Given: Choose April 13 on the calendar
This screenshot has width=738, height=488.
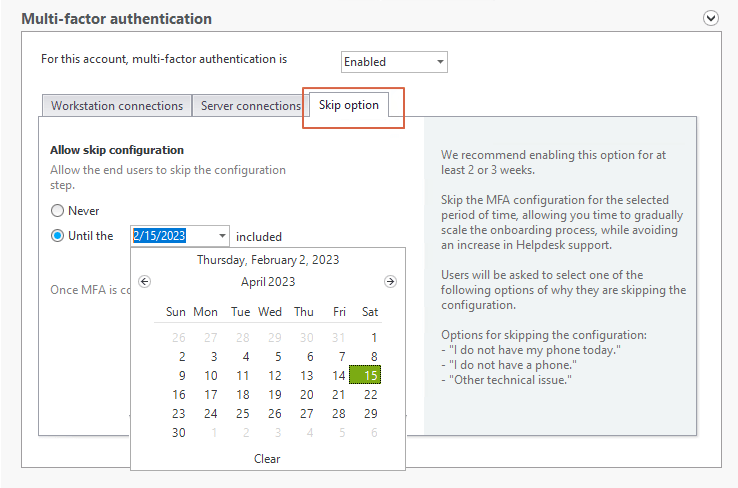Looking at the screenshot, I should tap(306, 376).
